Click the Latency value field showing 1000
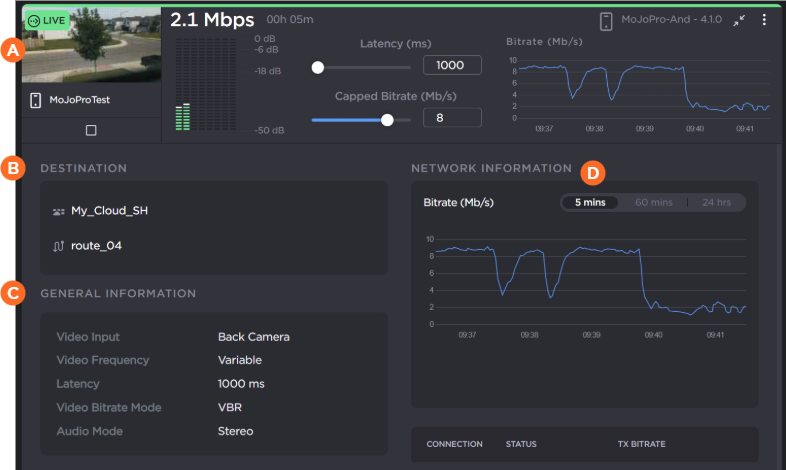Screen dimensions: 786x470 coord(452,65)
